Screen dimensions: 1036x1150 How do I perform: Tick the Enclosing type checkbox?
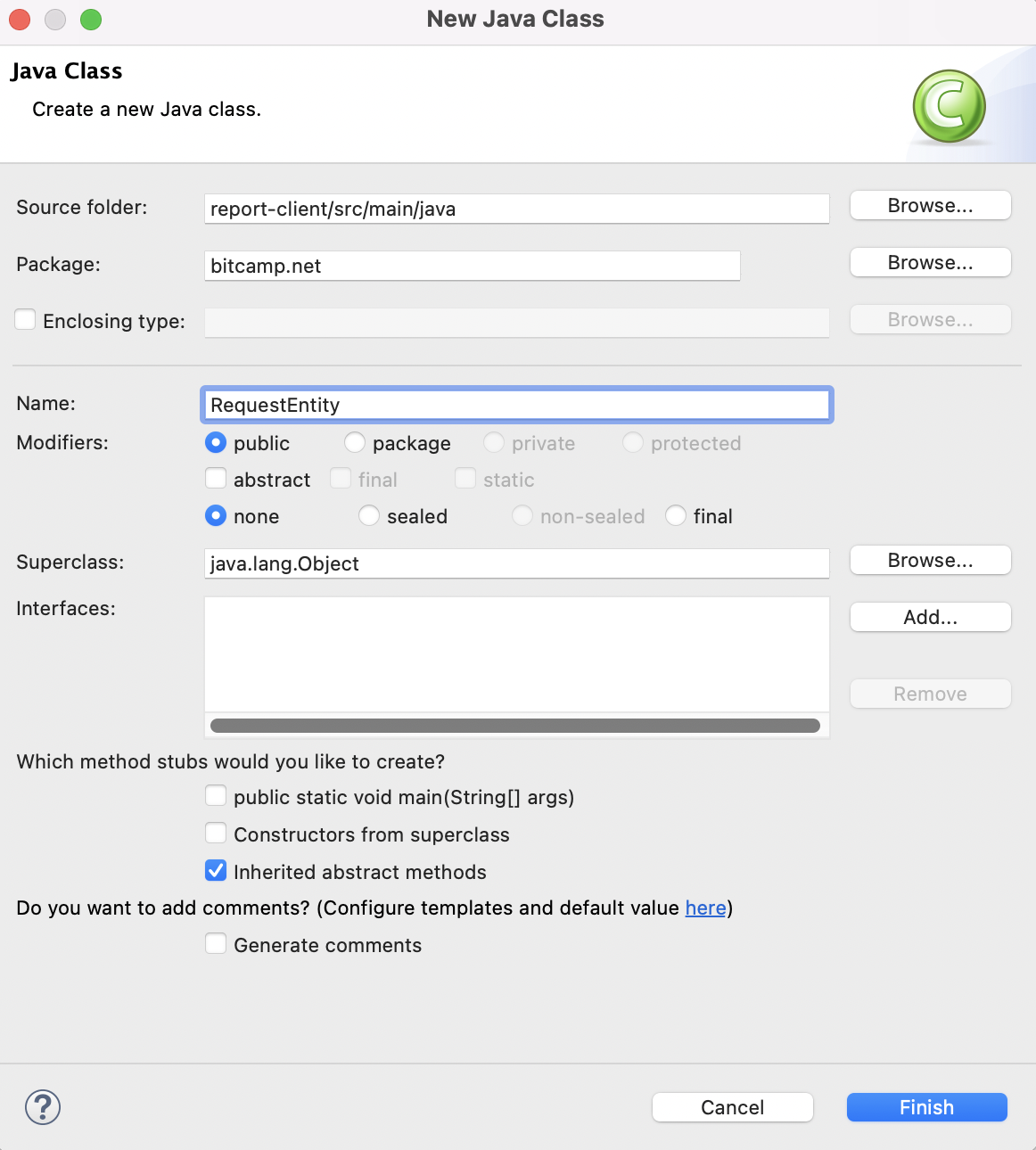coord(25,320)
